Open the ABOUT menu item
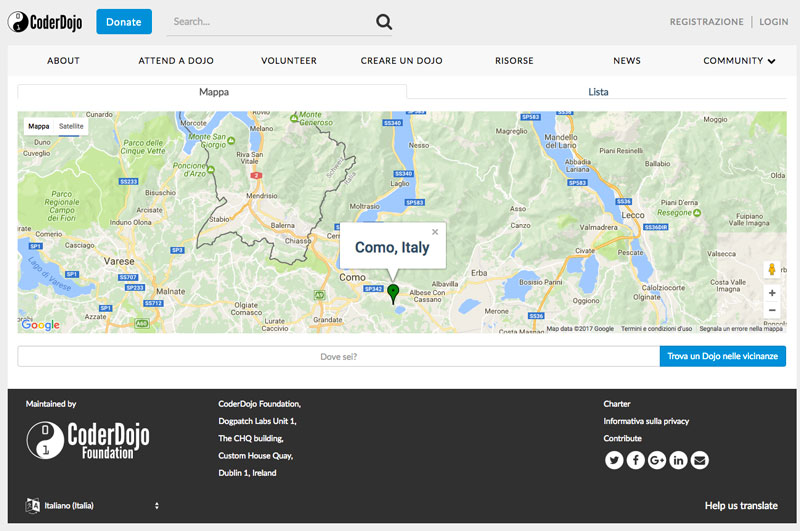The image size is (800, 531). tap(63, 61)
